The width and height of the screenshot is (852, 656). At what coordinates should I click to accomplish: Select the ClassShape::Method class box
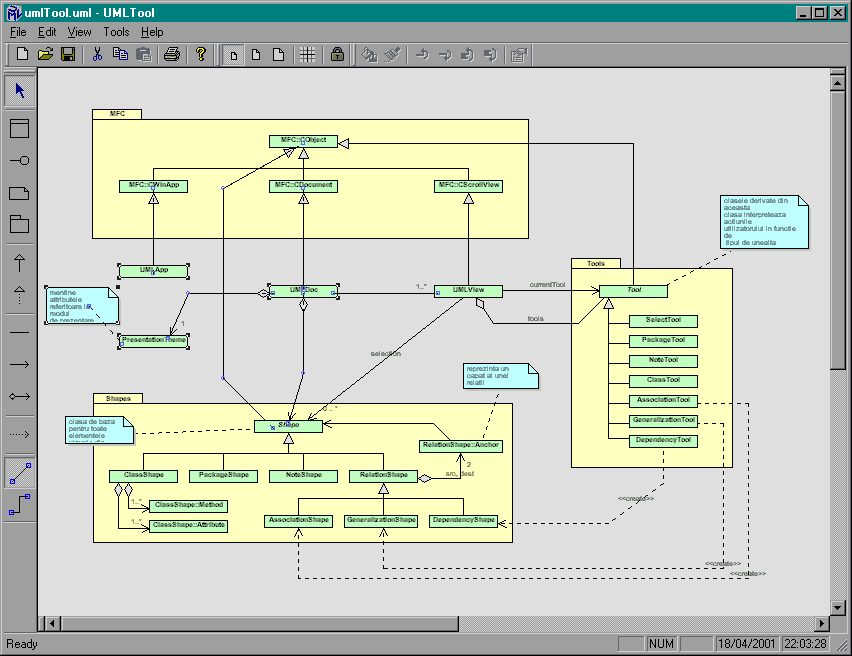click(189, 505)
